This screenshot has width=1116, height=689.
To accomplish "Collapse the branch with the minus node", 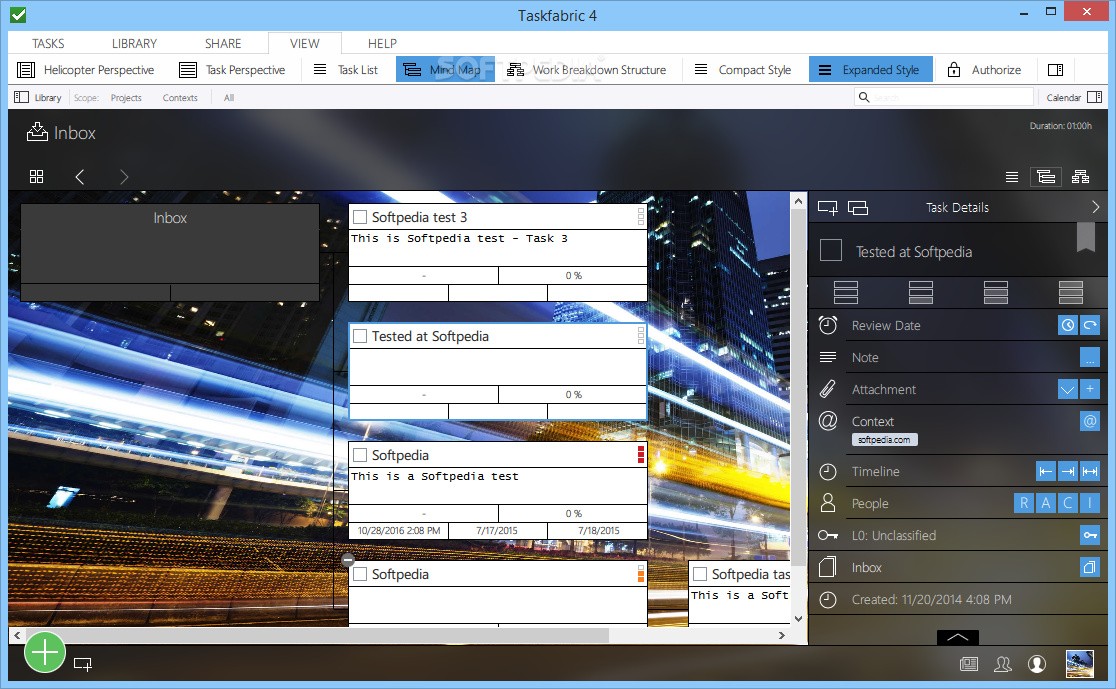I will 348,559.
